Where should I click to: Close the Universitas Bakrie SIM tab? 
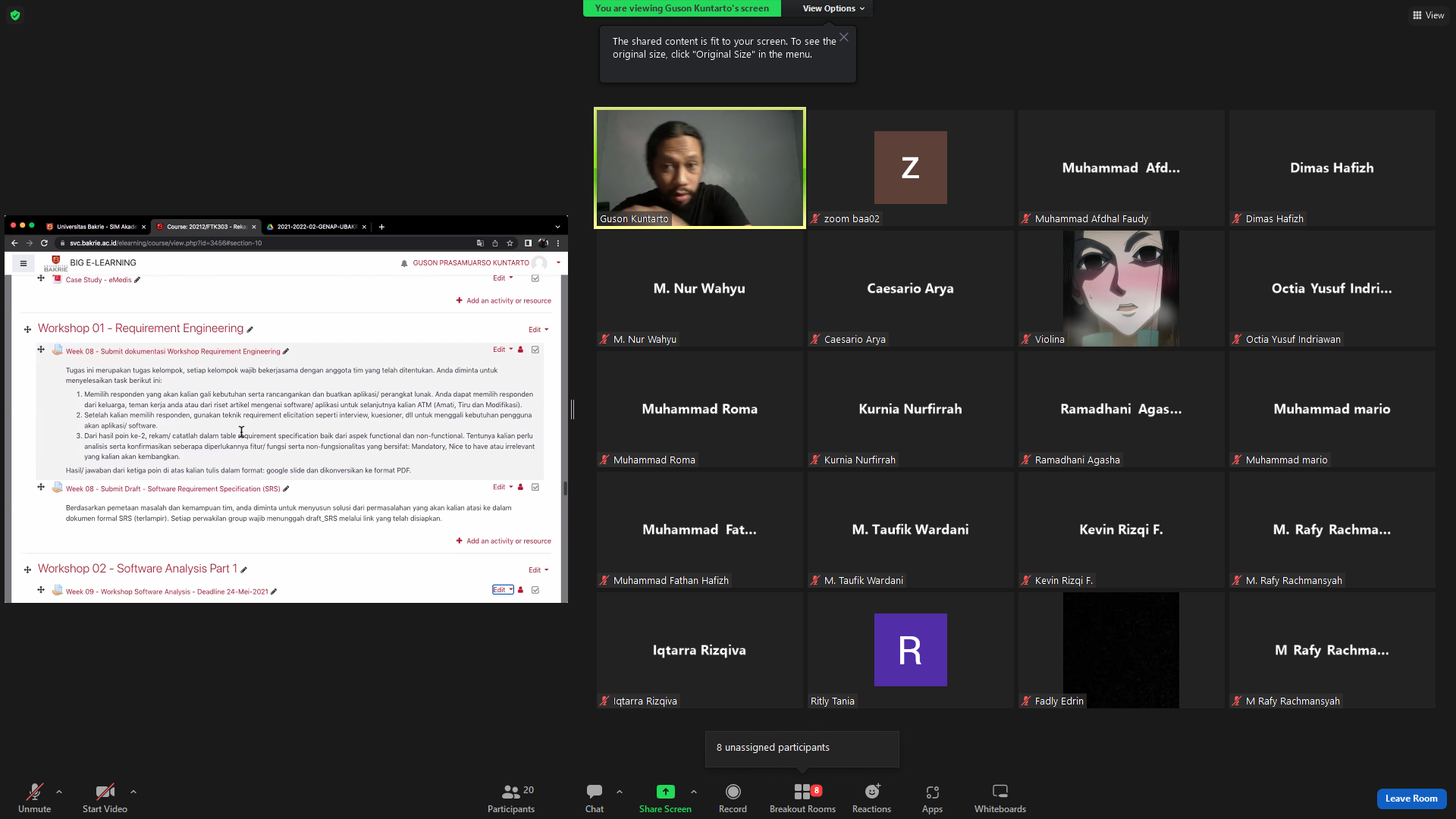(x=143, y=227)
